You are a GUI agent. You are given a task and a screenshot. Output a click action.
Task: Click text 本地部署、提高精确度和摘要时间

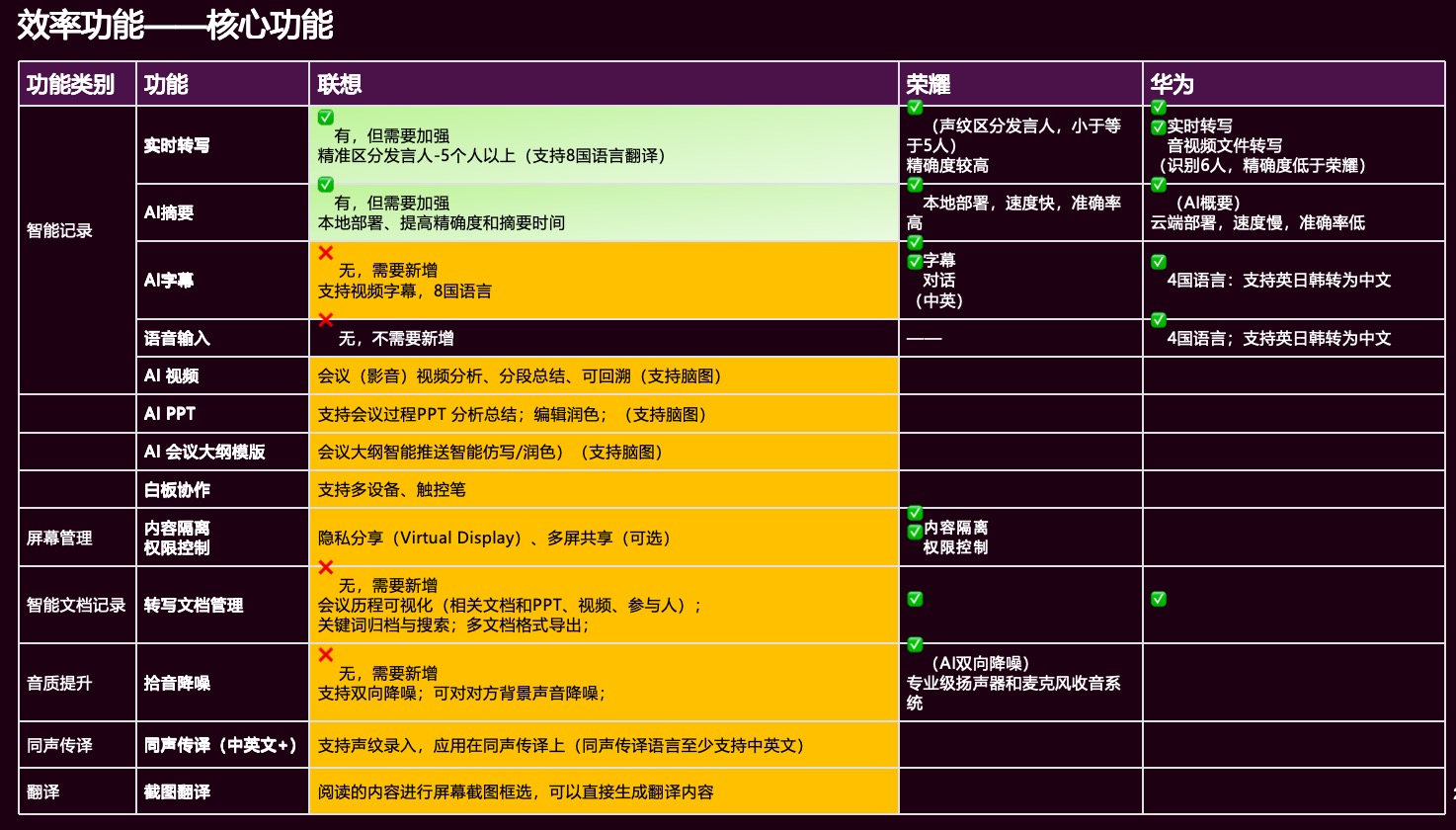441,223
